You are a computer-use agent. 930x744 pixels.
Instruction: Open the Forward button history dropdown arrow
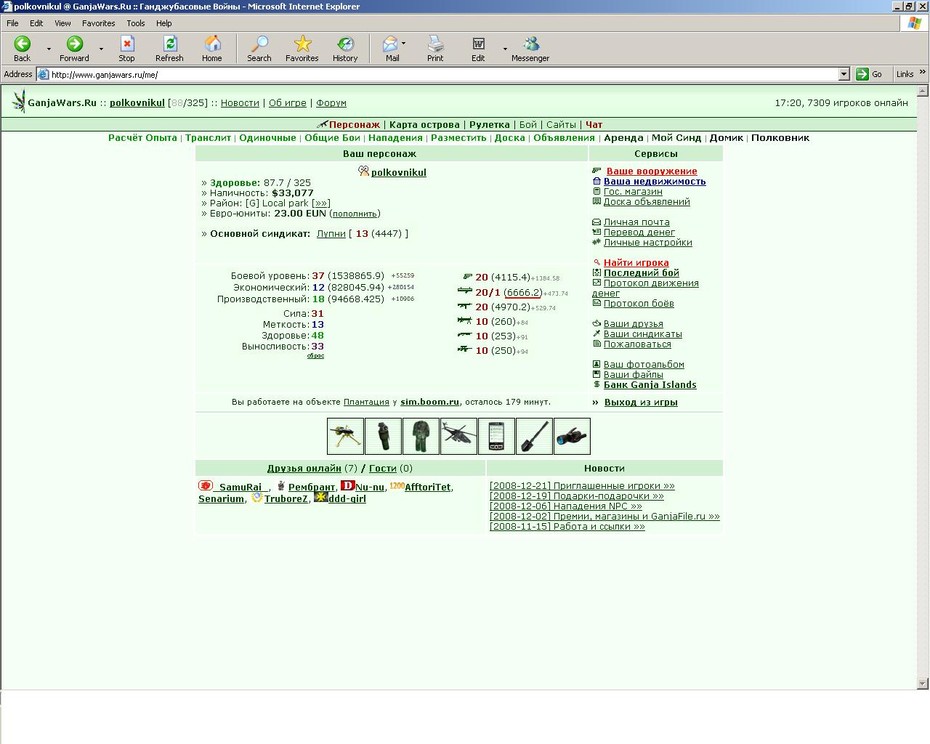point(101,49)
